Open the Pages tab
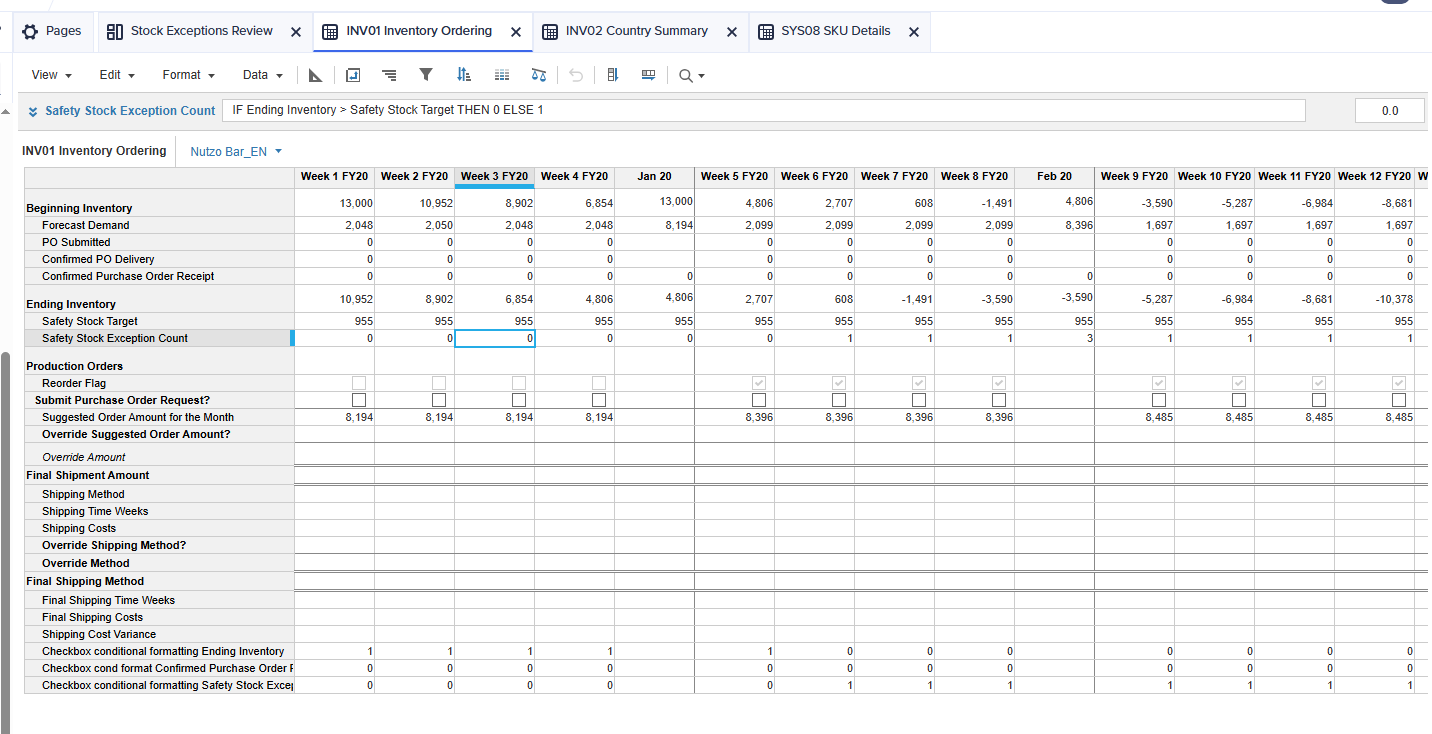Image resolution: width=1432 pixels, height=734 pixels. coord(52,32)
